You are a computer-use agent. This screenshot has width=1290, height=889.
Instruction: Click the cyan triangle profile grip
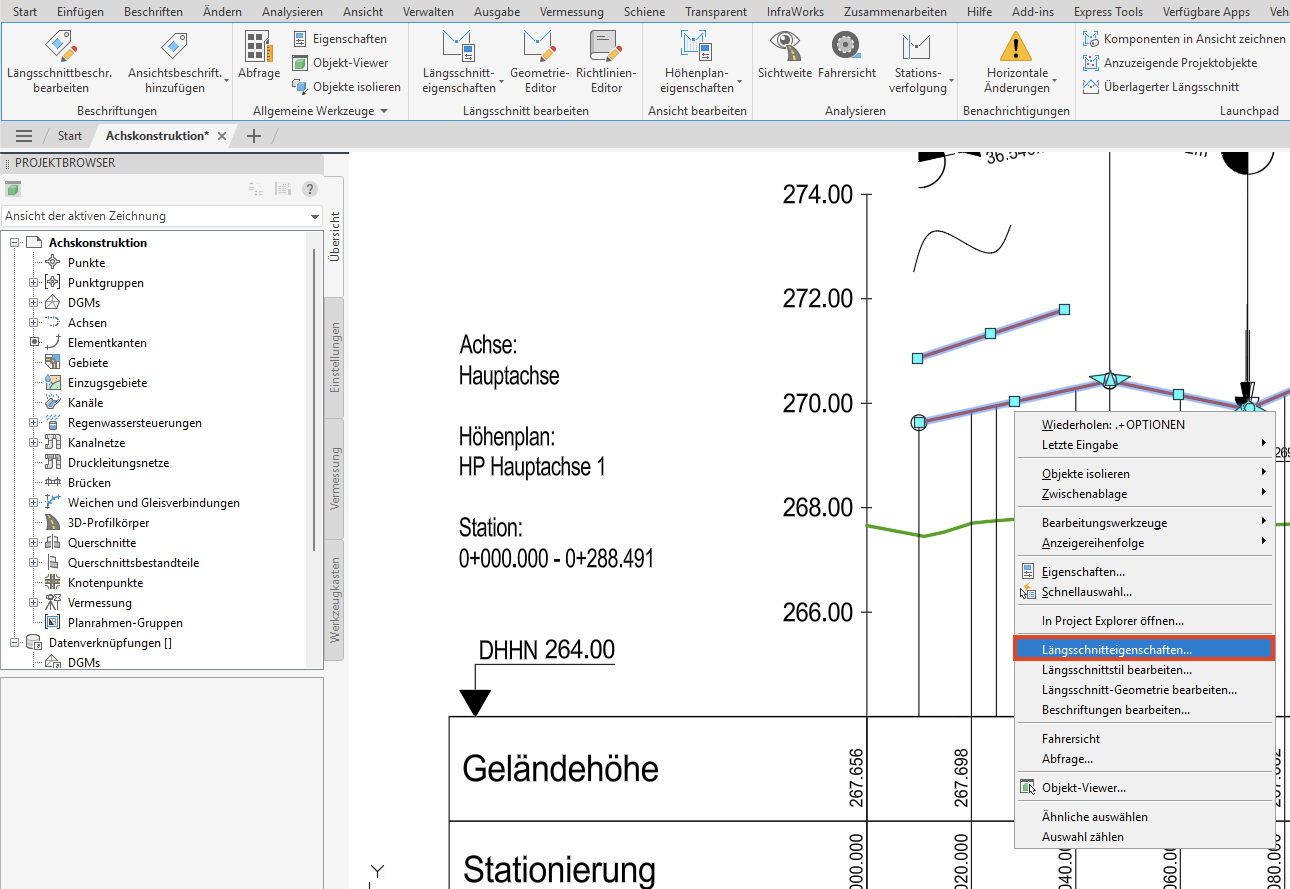[1109, 380]
